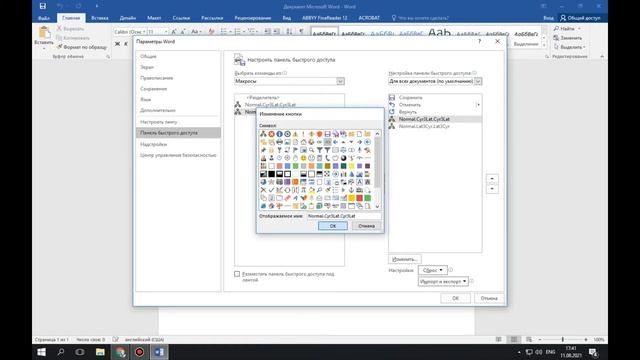Viewport: 640px width, 360px height.
Task: Open the 'Сброс' dropdown in Word Options
Action: tap(433, 270)
